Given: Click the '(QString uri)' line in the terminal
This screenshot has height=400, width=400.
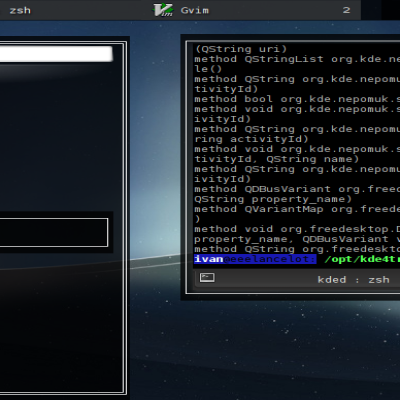Looking at the screenshot, I should [x=241, y=49].
